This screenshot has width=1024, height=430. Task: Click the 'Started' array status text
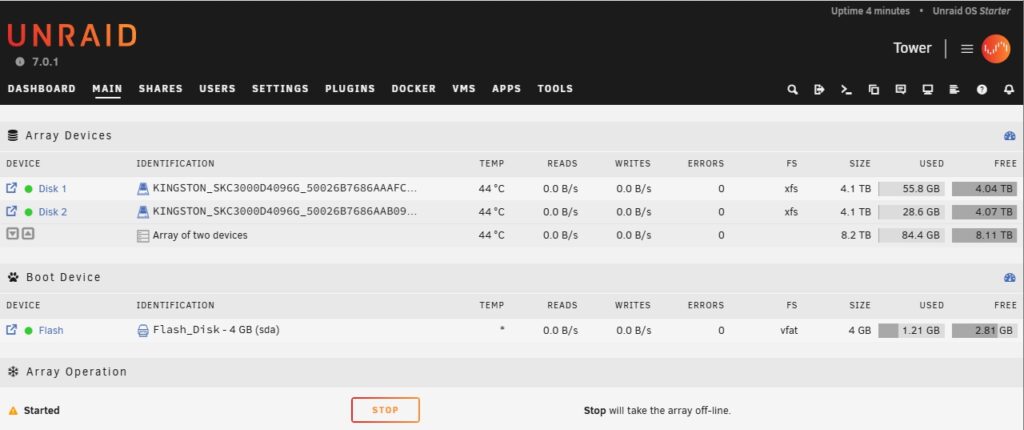coord(42,410)
